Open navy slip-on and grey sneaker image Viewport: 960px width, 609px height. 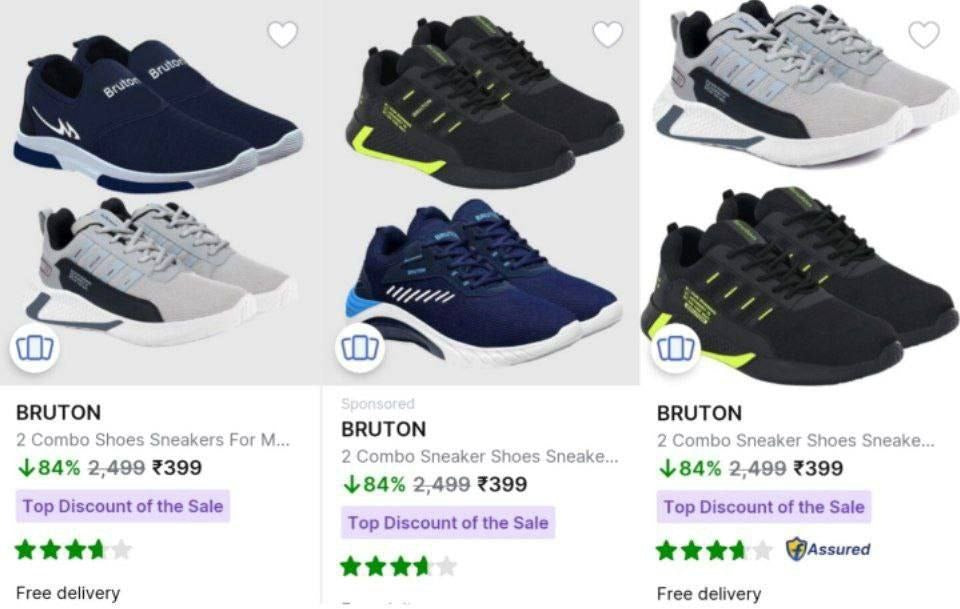pos(160,190)
